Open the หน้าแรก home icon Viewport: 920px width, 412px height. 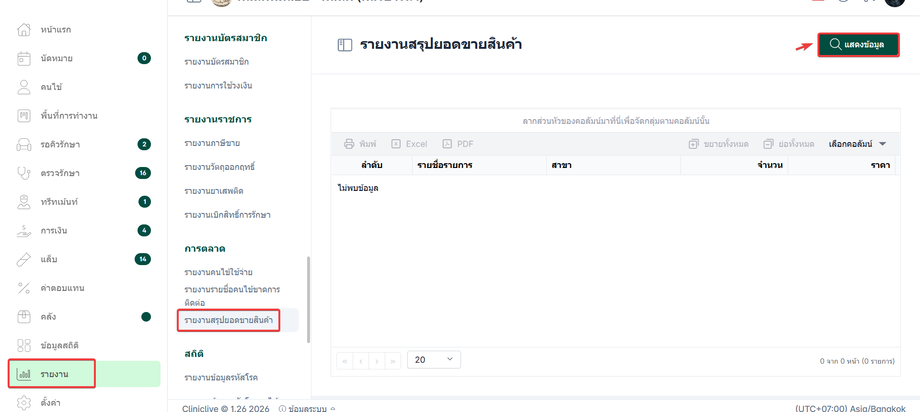[x=23, y=29]
